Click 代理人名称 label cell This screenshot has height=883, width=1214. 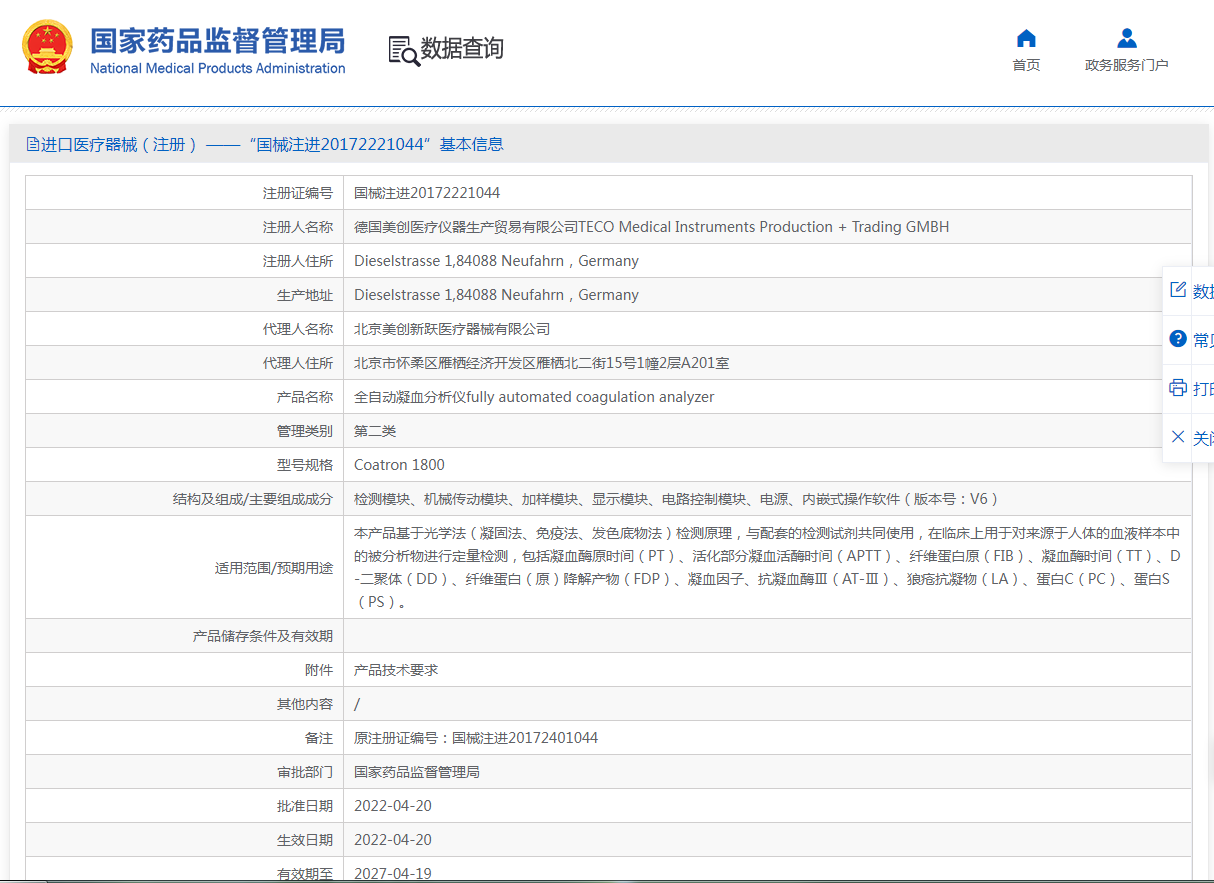coord(184,329)
